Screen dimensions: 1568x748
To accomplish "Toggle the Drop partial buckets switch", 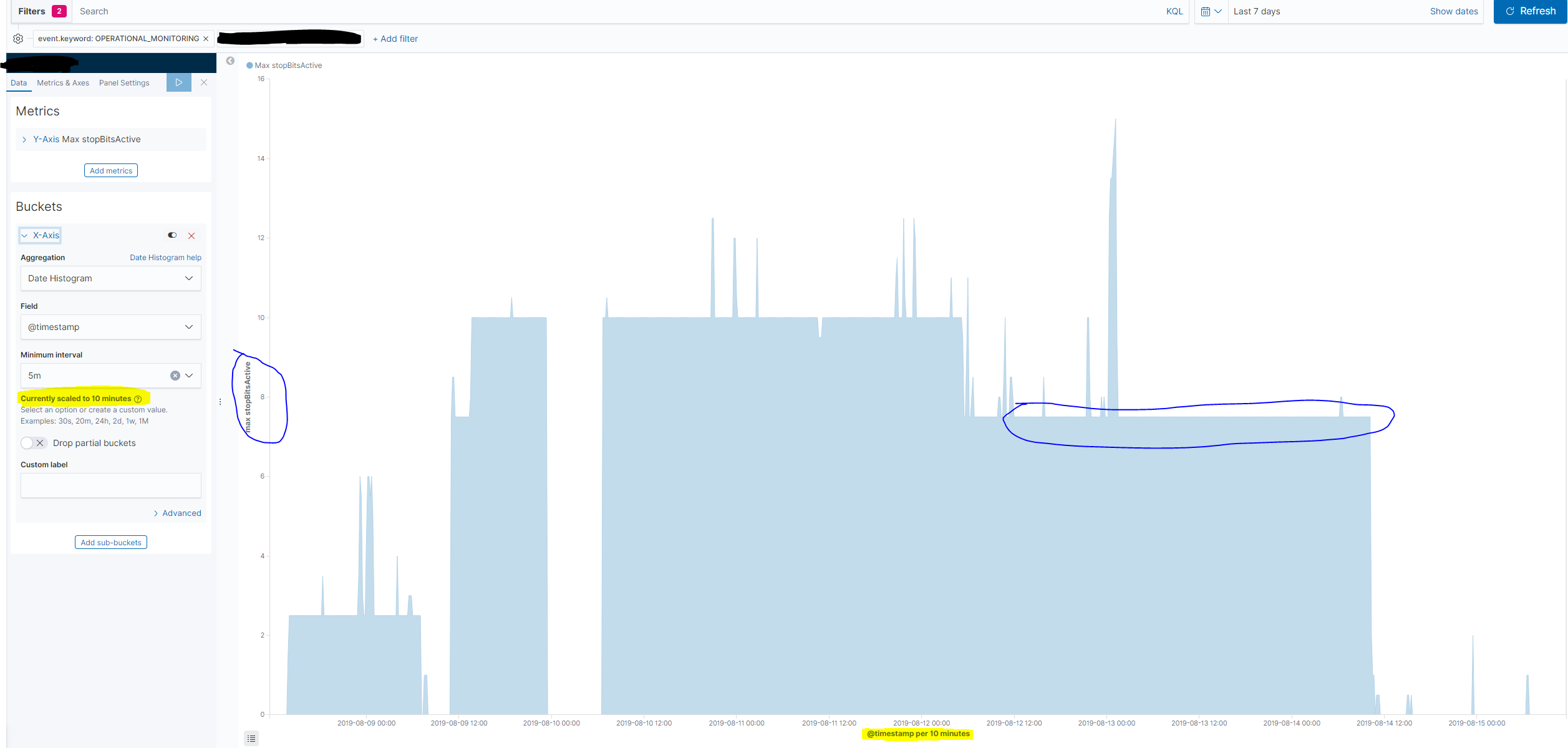I will [33, 443].
